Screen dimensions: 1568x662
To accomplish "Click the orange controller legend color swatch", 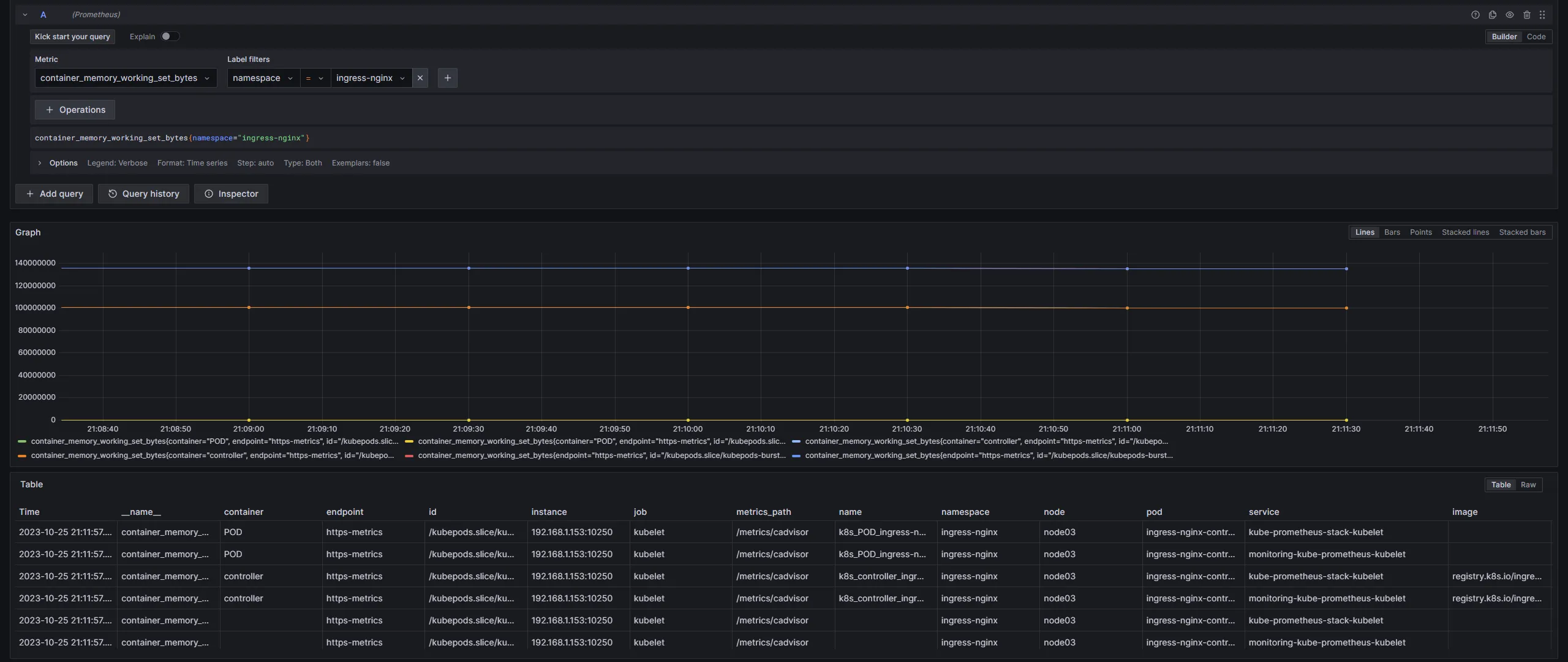I will pyautogui.click(x=22, y=456).
